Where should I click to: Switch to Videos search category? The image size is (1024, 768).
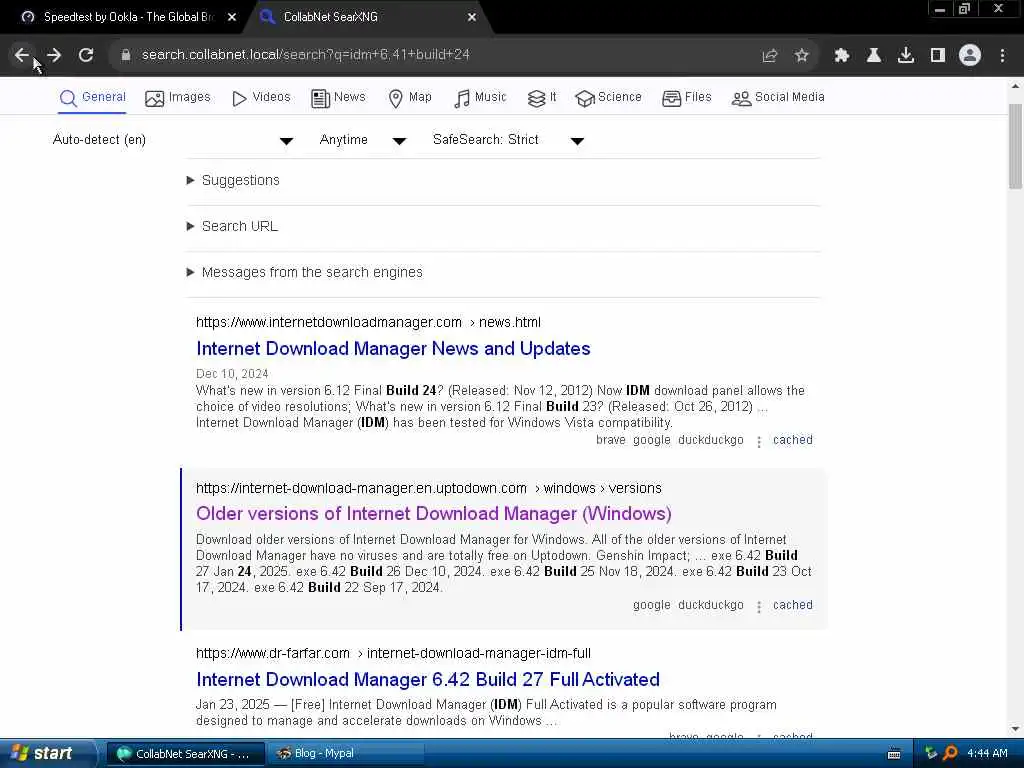261,97
